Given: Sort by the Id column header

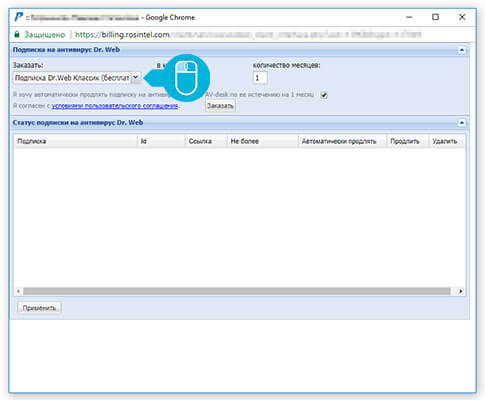Looking at the screenshot, I should pyautogui.click(x=161, y=141).
